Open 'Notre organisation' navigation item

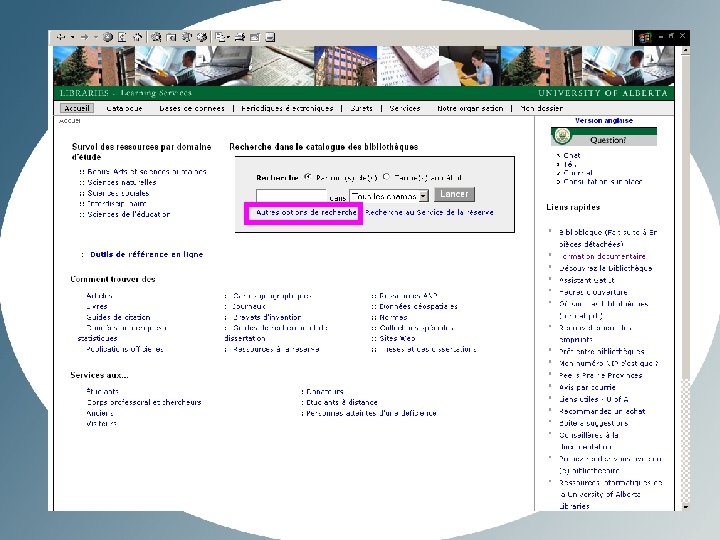click(470, 108)
